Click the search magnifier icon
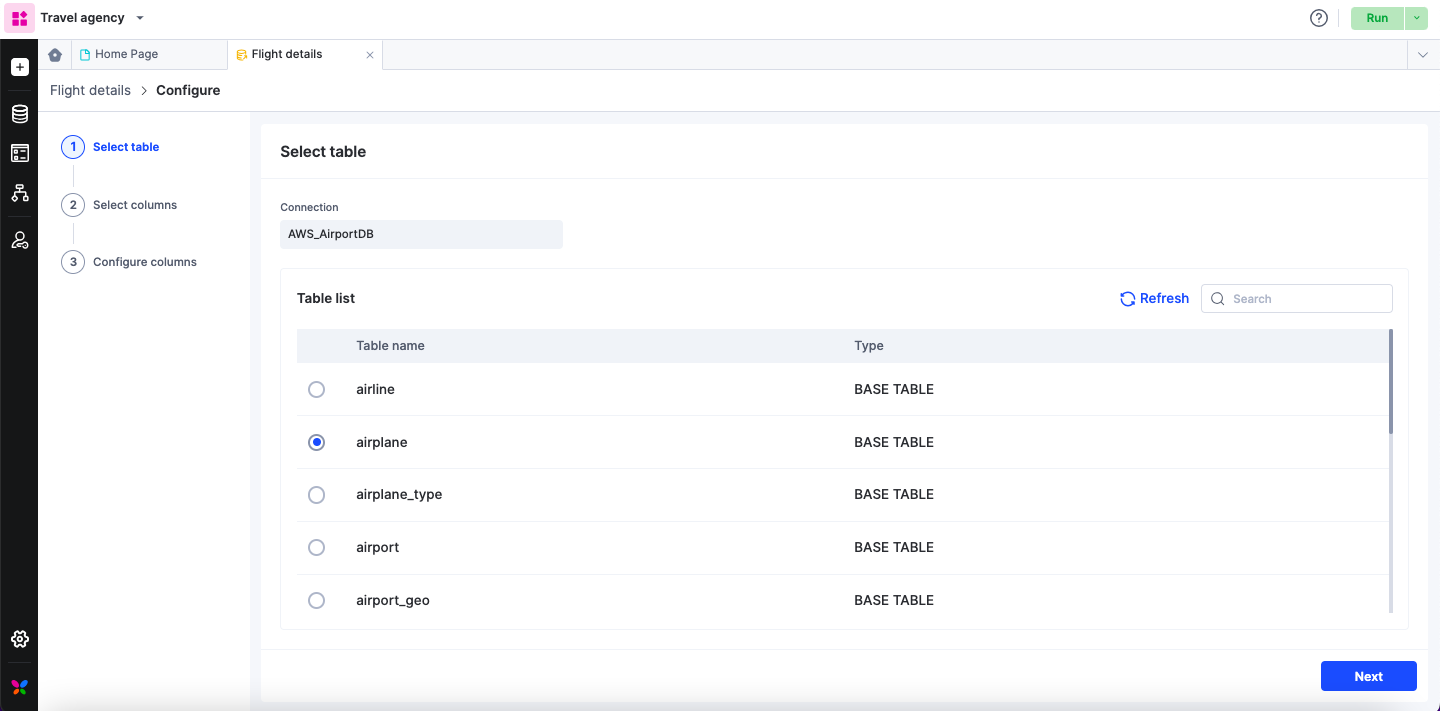 point(1218,299)
